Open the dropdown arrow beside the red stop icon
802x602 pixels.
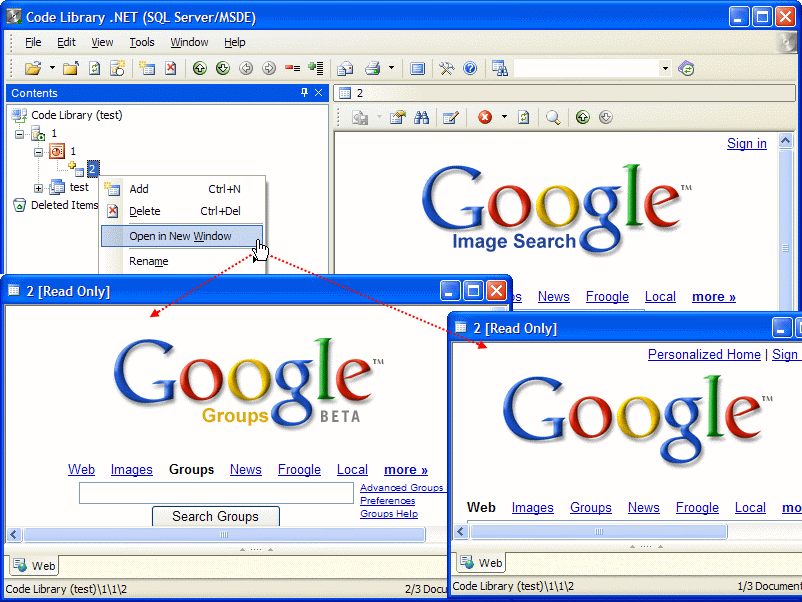(x=504, y=117)
